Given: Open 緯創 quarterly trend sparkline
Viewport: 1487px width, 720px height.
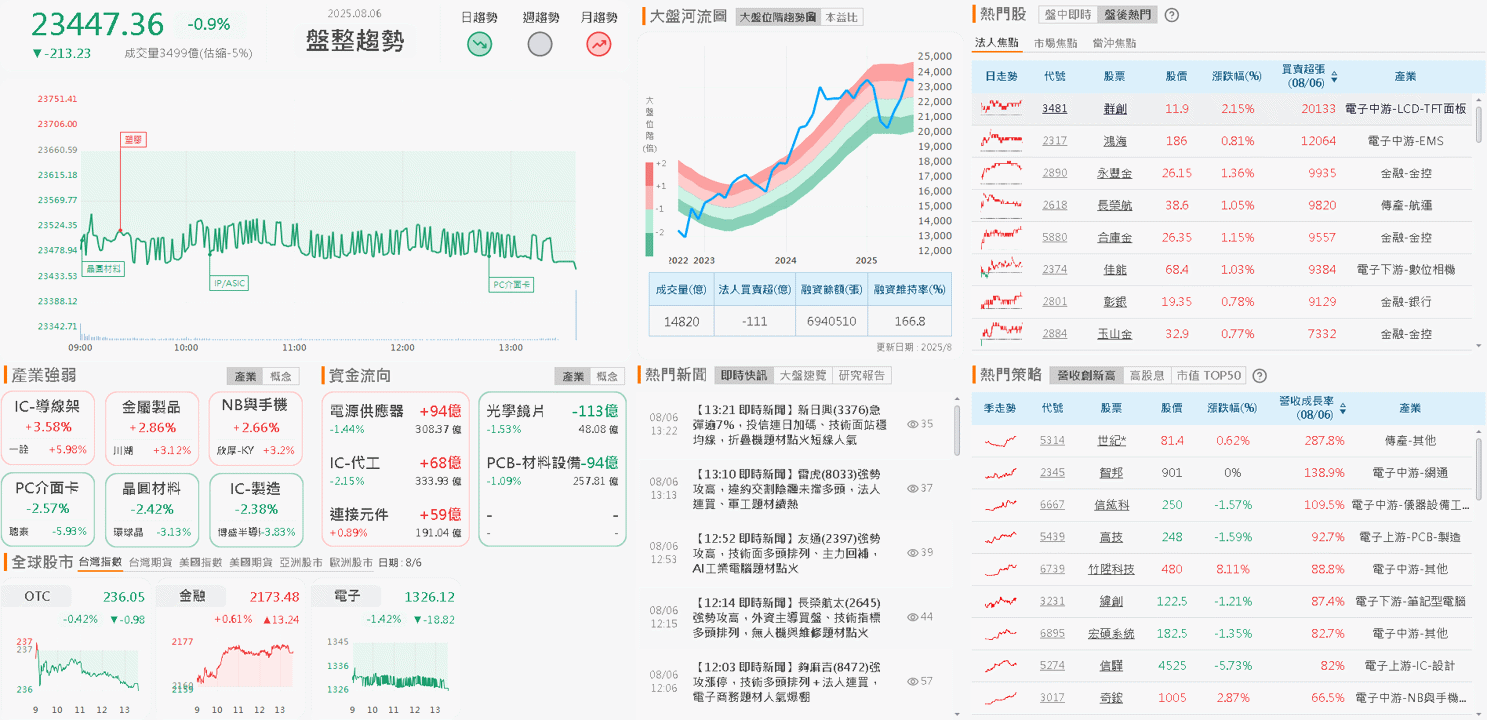Looking at the screenshot, I should tap(1000, 601).
